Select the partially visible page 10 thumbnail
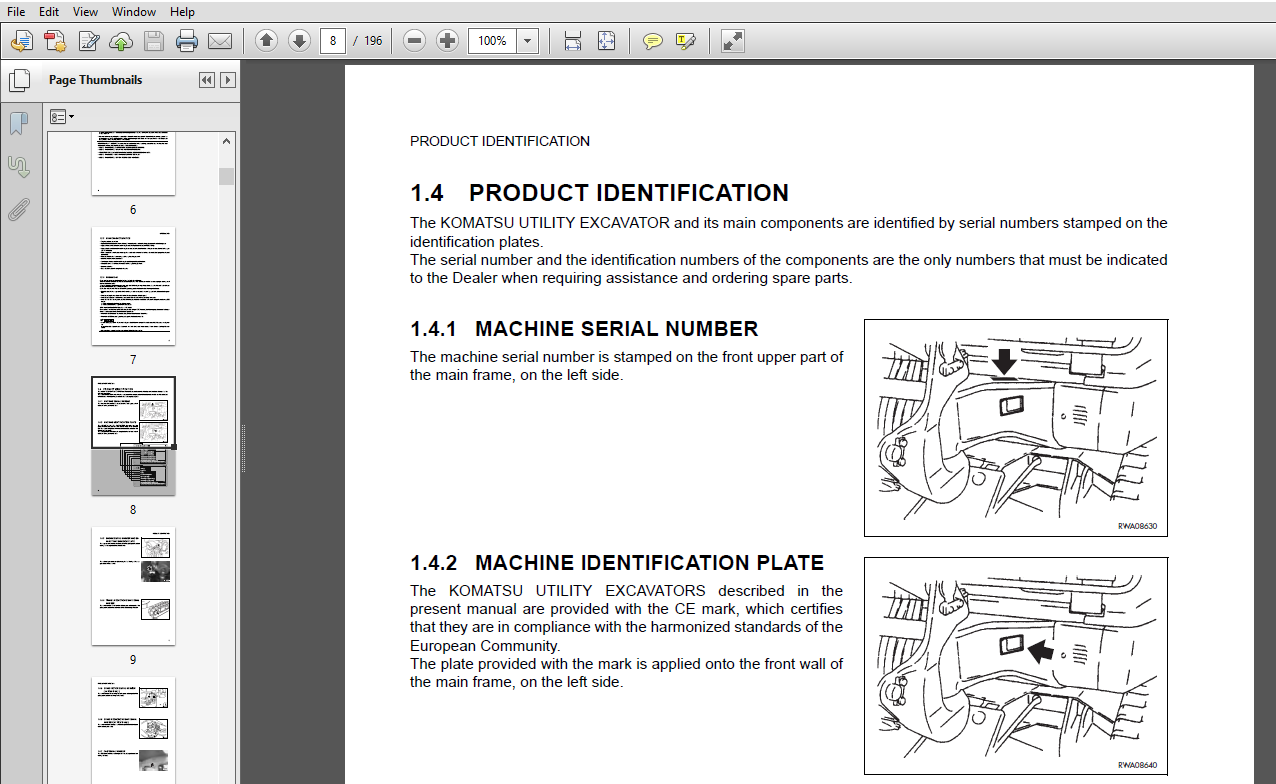This screenshot has width=1276, height=784. pyautogui.click(x=133, y=730)
